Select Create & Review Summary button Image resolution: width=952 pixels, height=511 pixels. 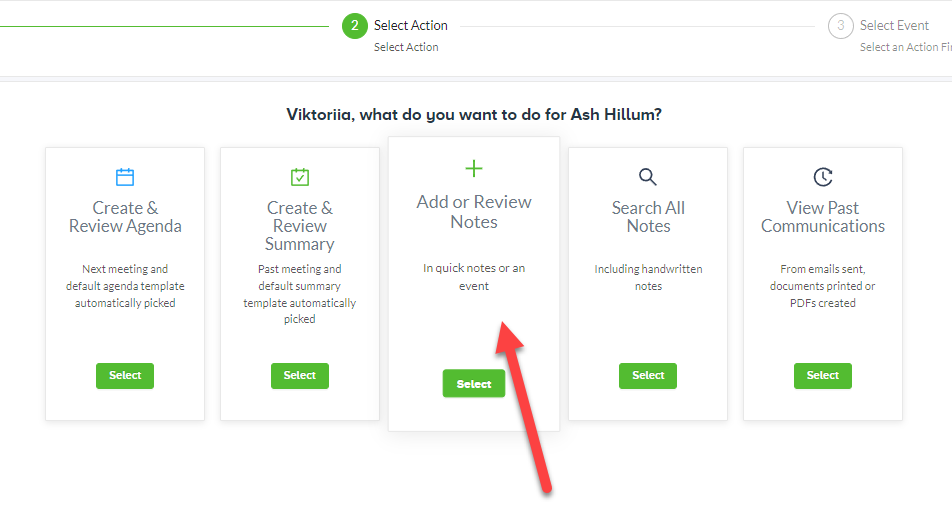[300, 376]
